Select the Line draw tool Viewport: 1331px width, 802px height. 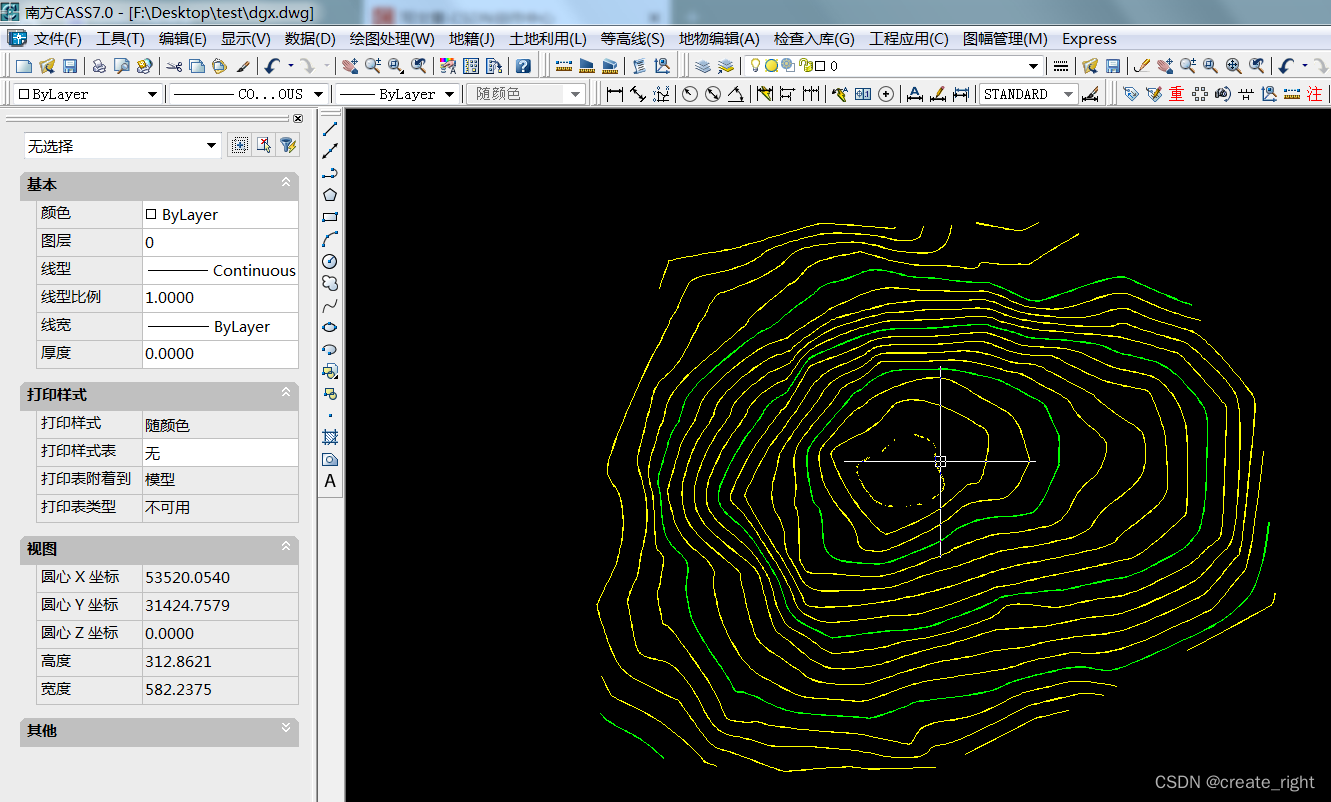pos(330,128)
